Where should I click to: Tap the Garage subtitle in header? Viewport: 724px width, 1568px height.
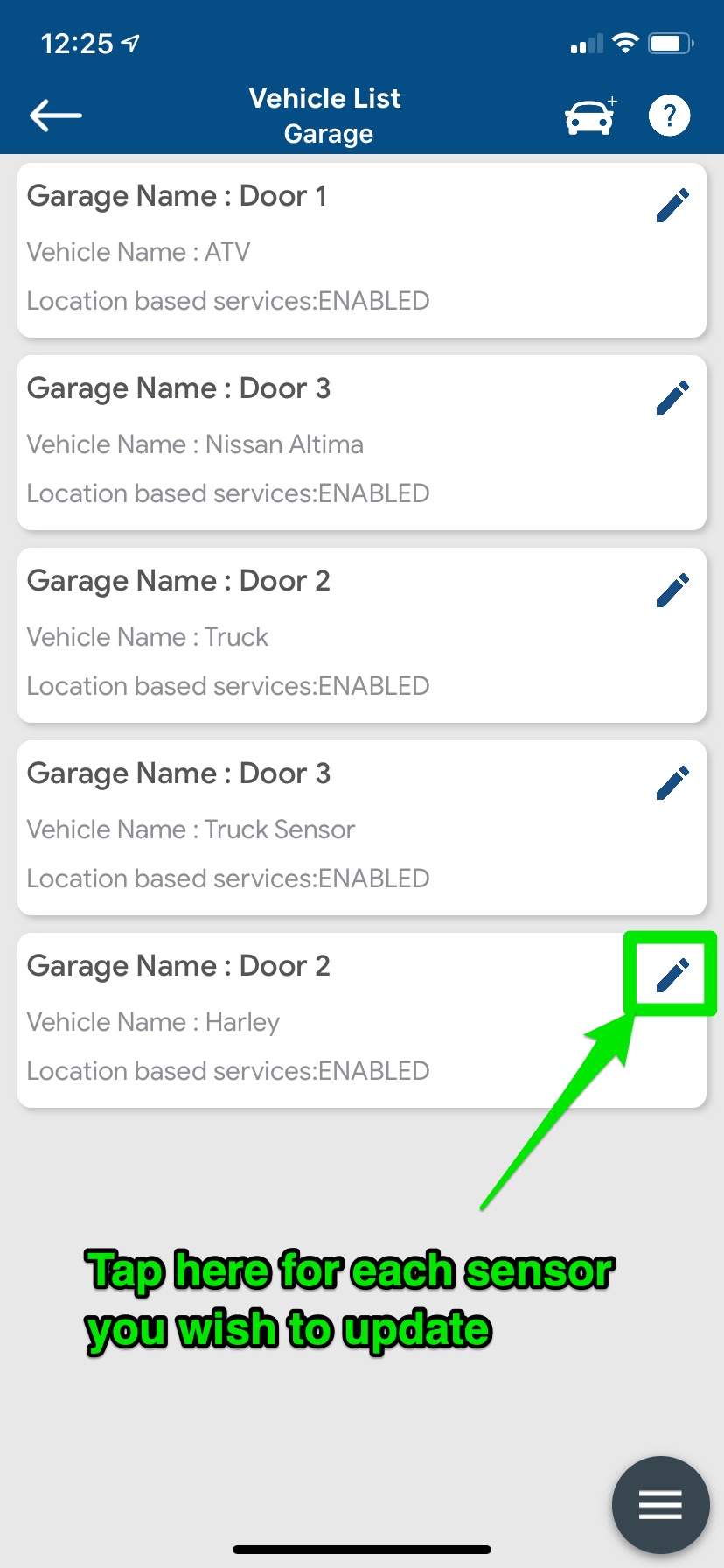(x=329, y=134)
